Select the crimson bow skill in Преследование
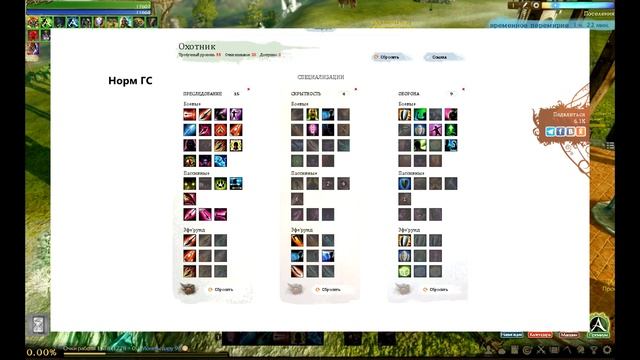This screenshot has width=640, height=360. tap(205, 130)
